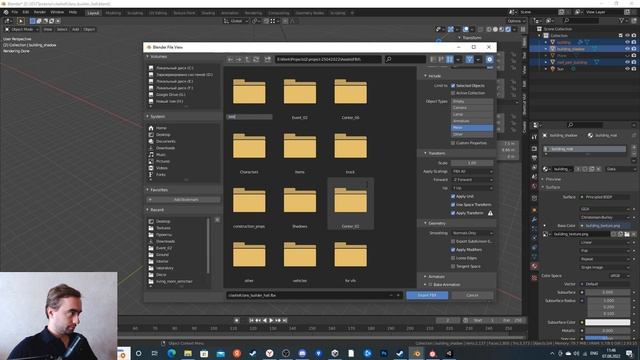Select Armature in Object Types list
Screen dimensions: 640x360
pos(472,121)
